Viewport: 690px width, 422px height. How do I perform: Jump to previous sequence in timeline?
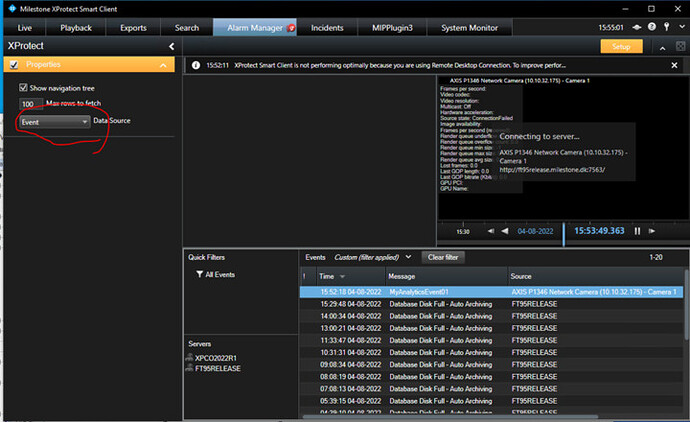[x=491, y=231]
